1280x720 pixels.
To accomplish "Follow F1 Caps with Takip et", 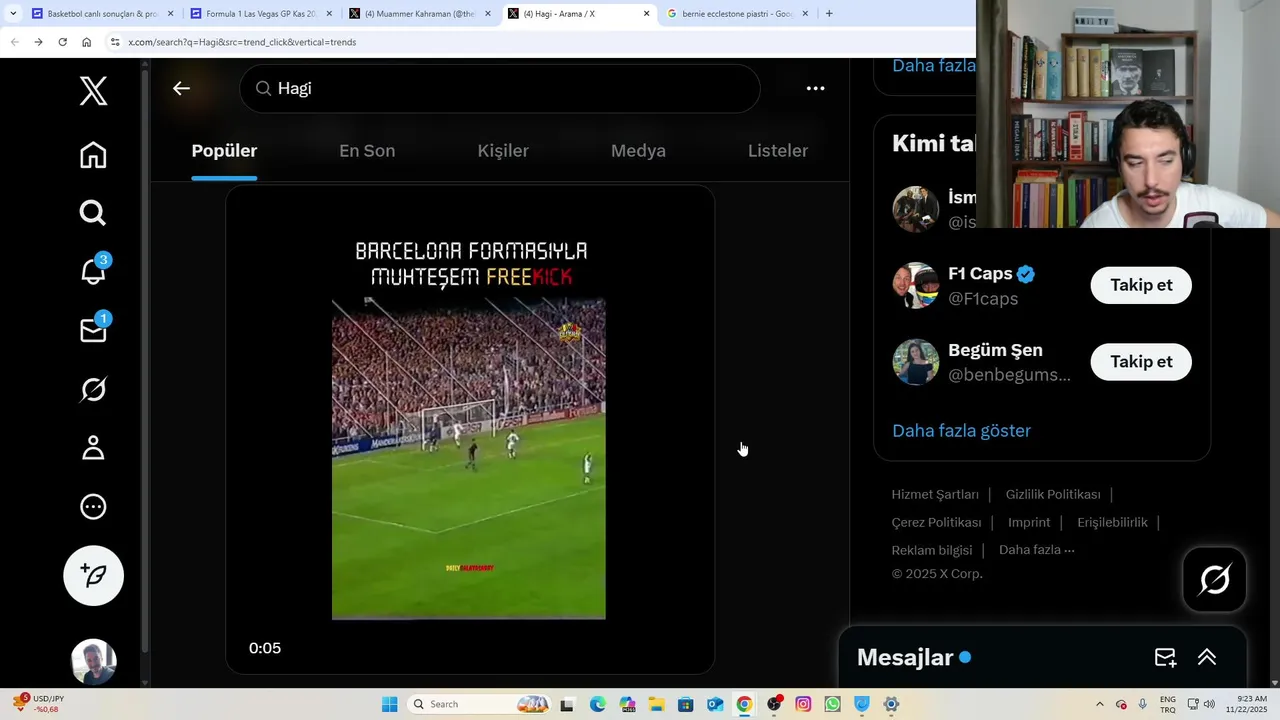I will pos(1141,285).
